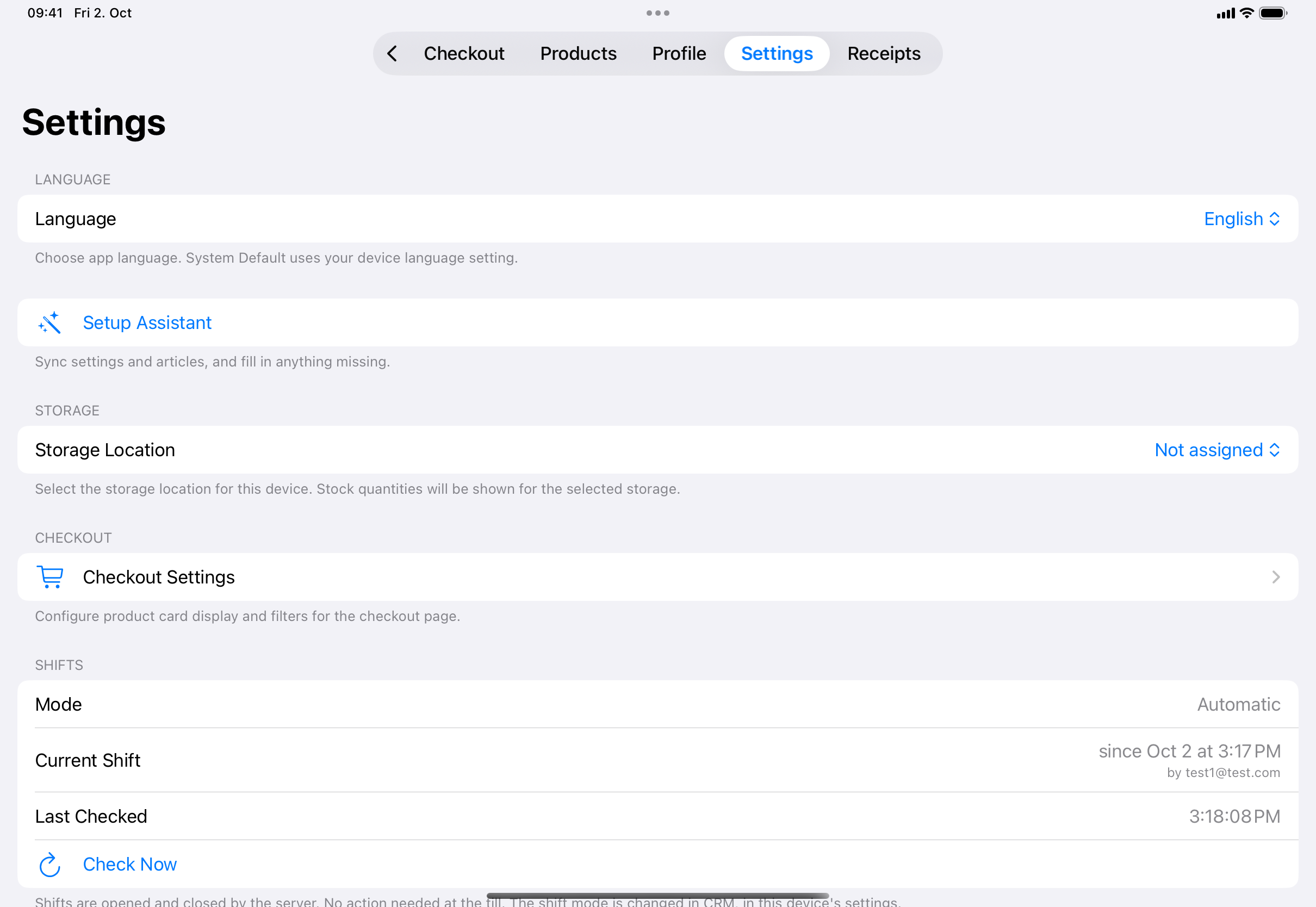Viewport: 1316px width, 907px height.
Task: Go back using the chevron arrow
Action: coord(392,53)
